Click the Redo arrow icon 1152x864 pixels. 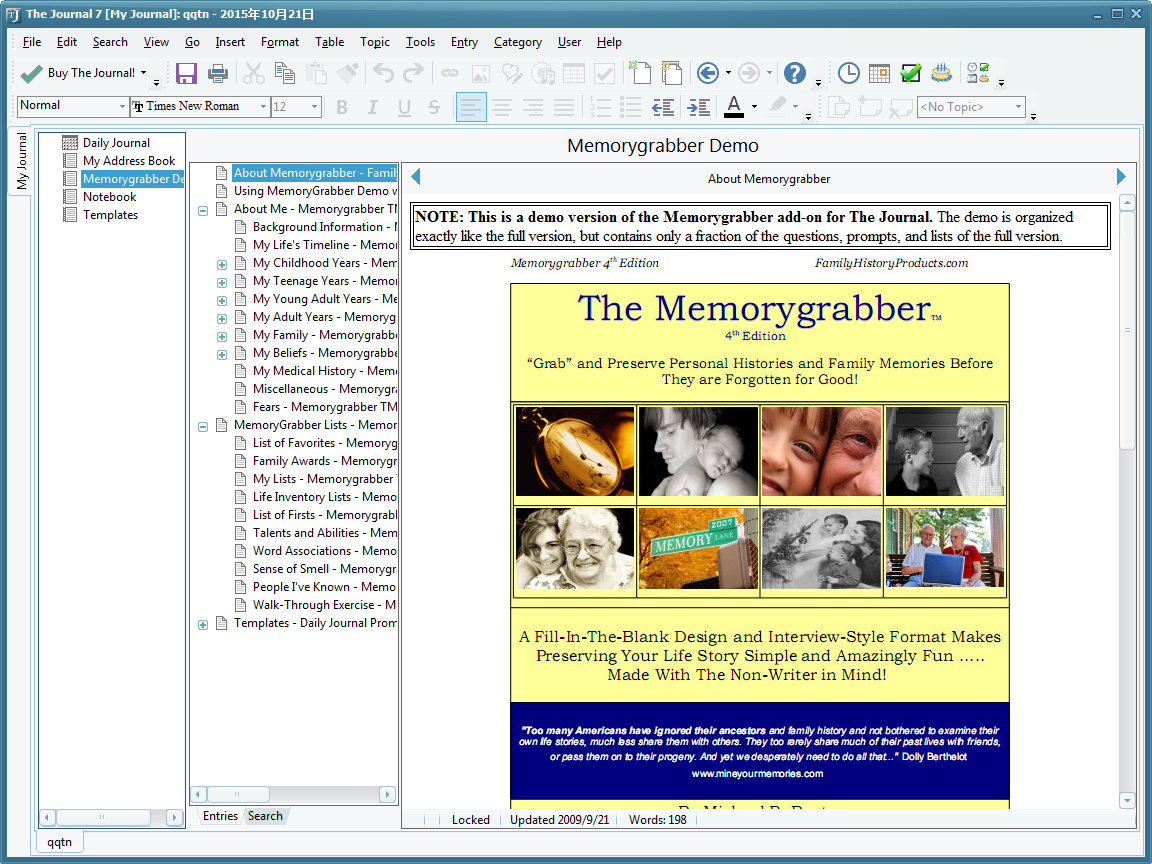point(414,73)
